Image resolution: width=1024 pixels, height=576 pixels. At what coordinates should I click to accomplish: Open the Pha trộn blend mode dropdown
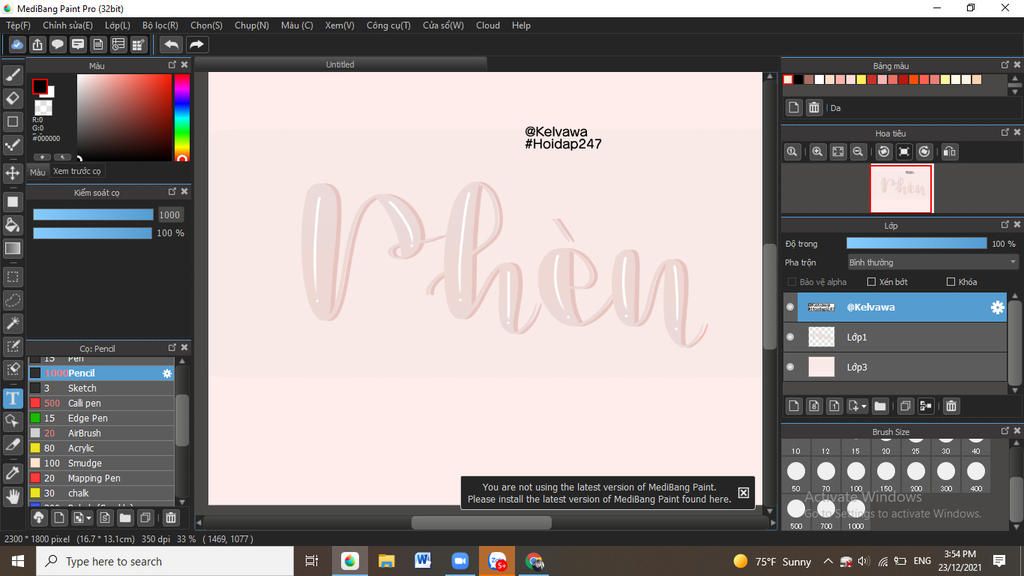coord(932,262)
